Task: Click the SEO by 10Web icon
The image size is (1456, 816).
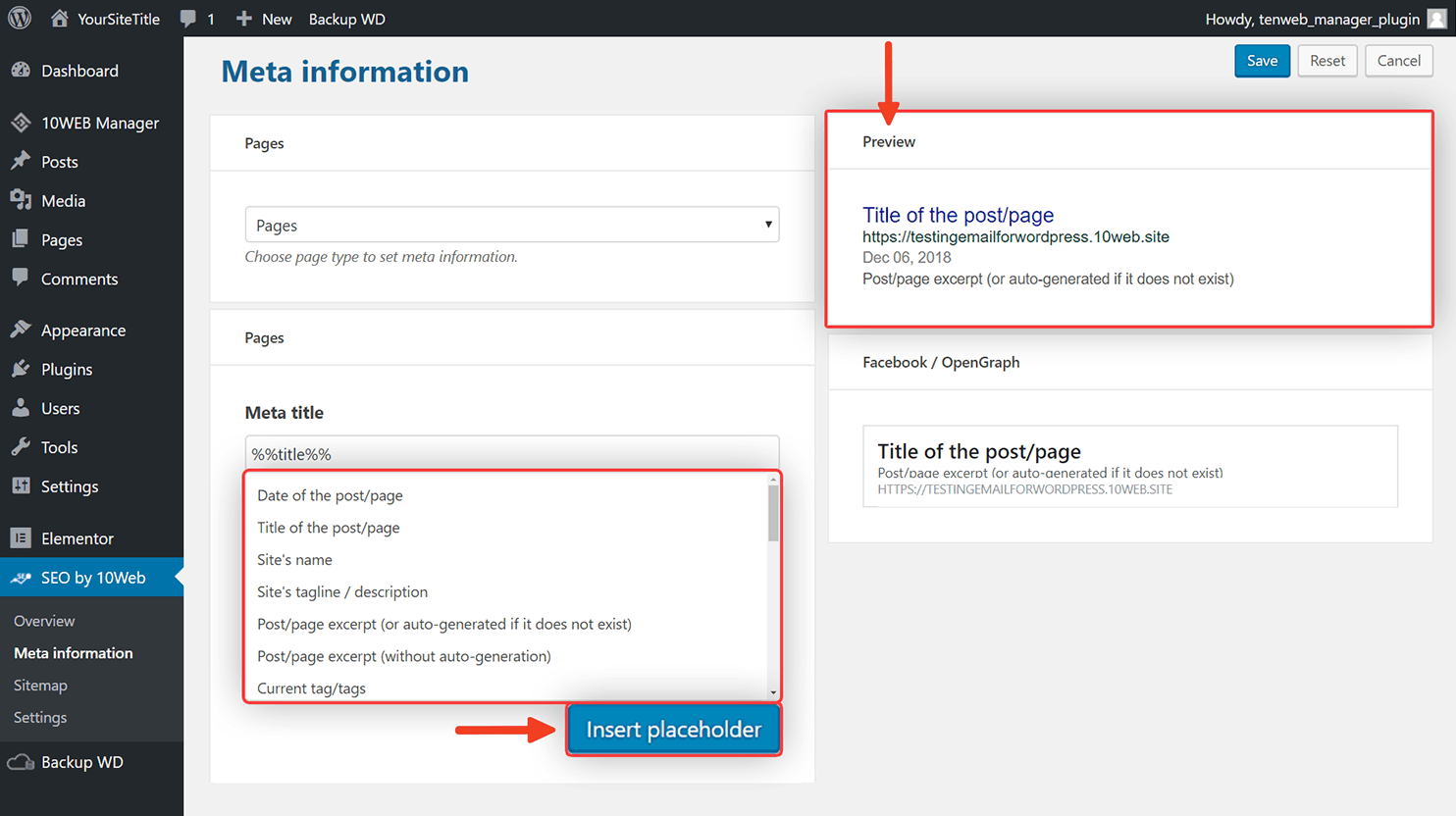Action: (21, 578)
